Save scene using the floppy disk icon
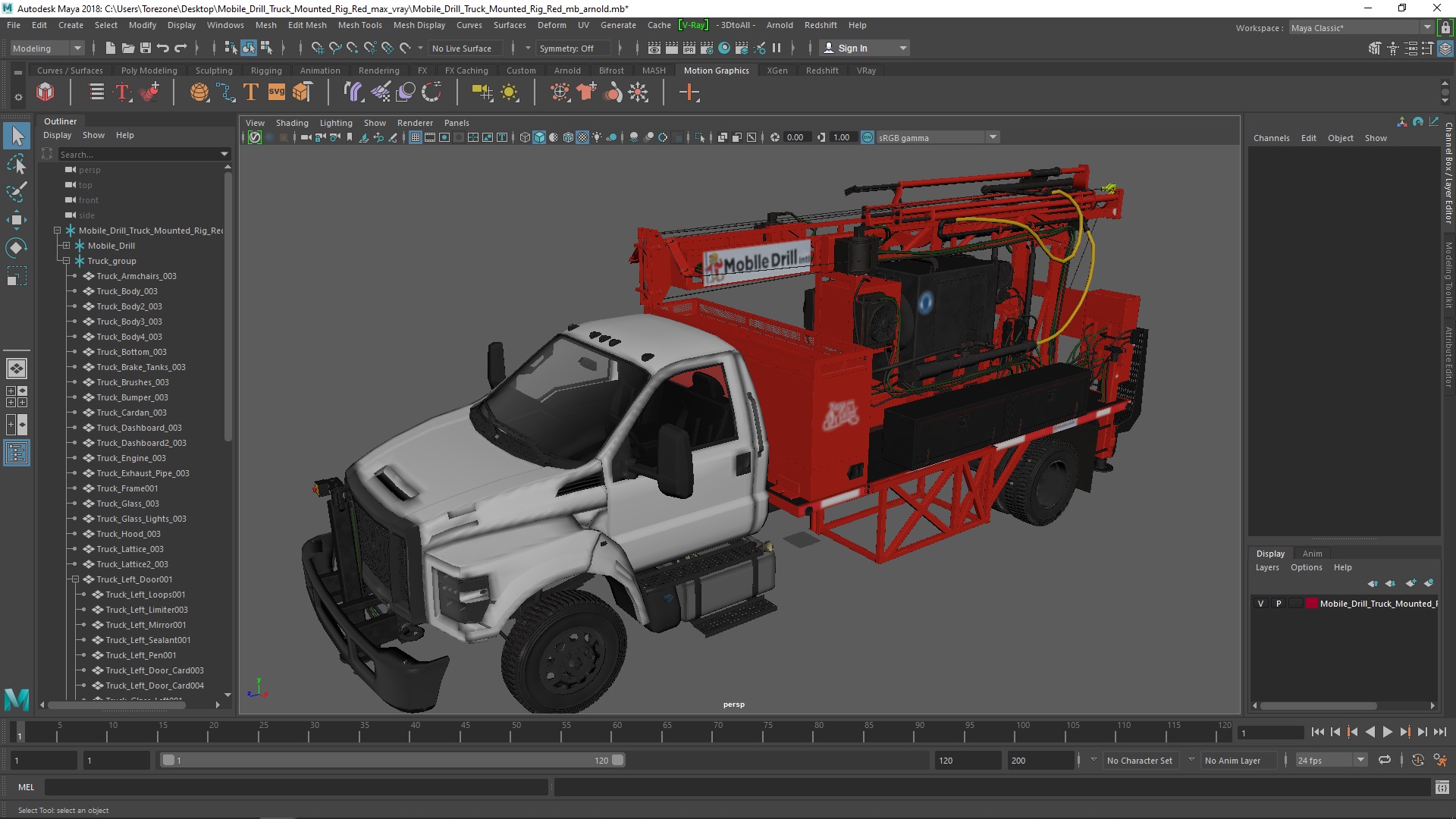Image resolution: width=1456 pixels, height=819 pixels. tap(146, 48)
